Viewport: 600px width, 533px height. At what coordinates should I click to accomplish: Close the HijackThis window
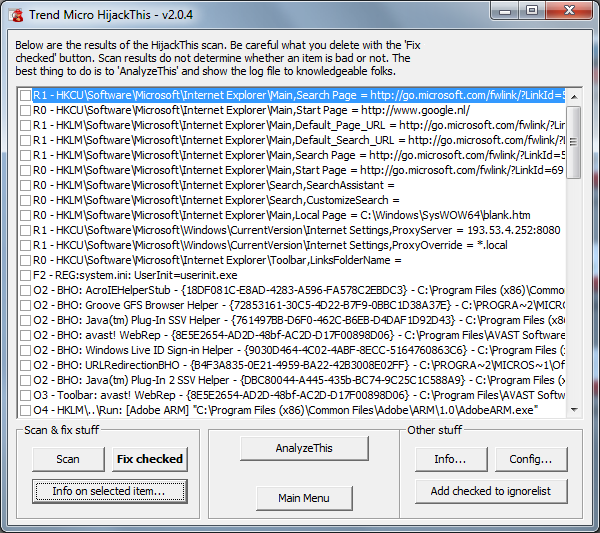coord(569,11)
